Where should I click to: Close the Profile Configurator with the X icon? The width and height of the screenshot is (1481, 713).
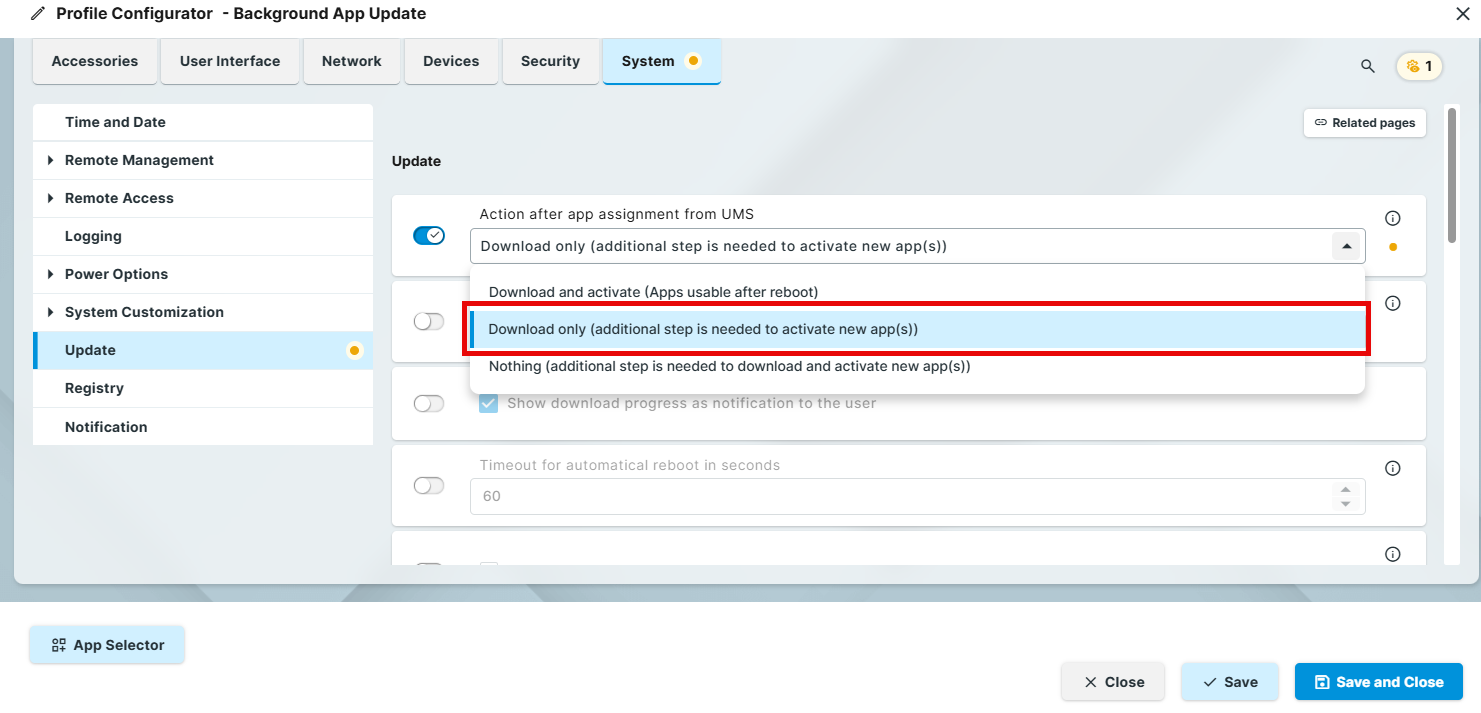pyautogui.click(x=1462, y=13)
